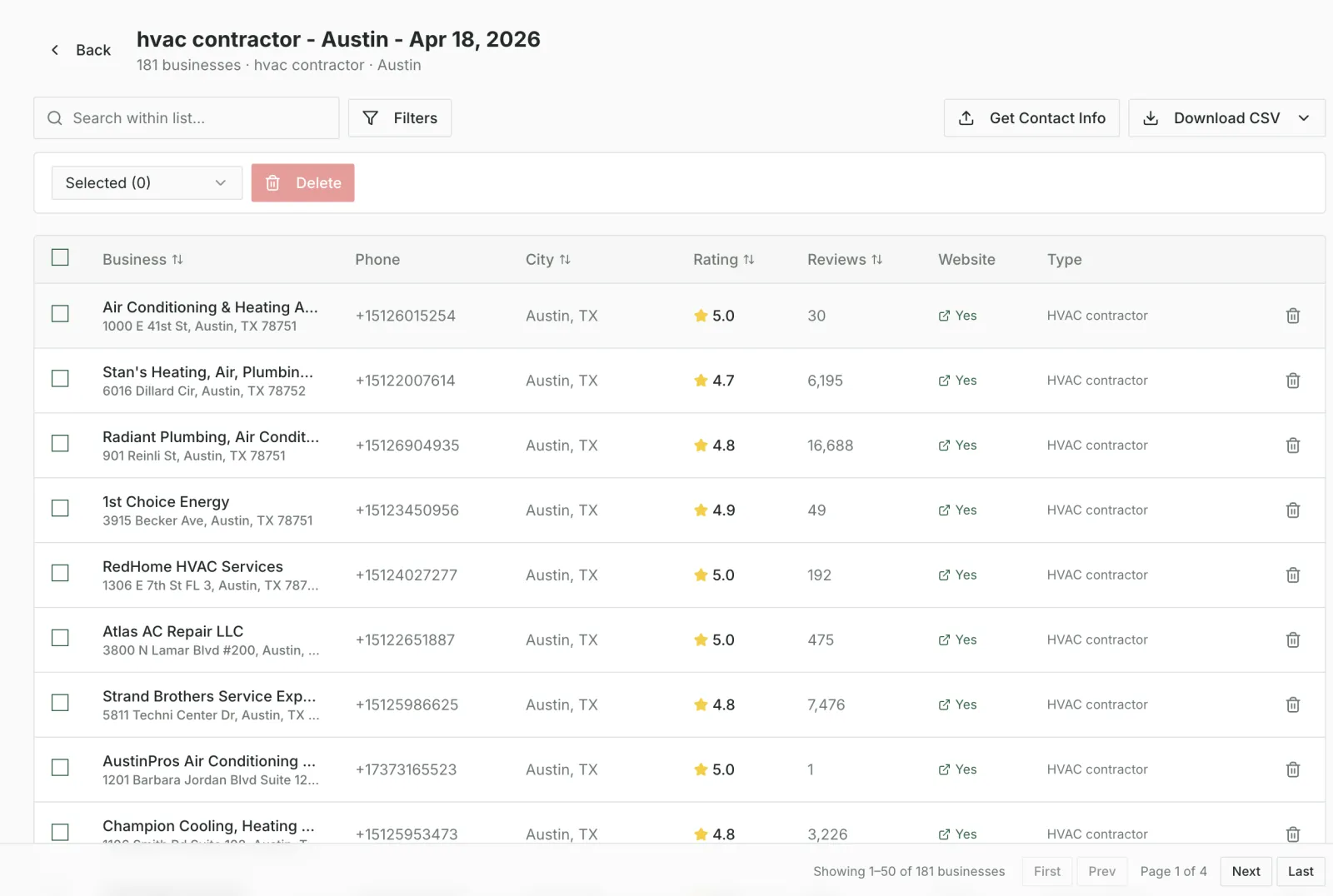Viewport: 1333px width, 896px height.
Task: Click the Phone column header
Action: pos(377,260)
